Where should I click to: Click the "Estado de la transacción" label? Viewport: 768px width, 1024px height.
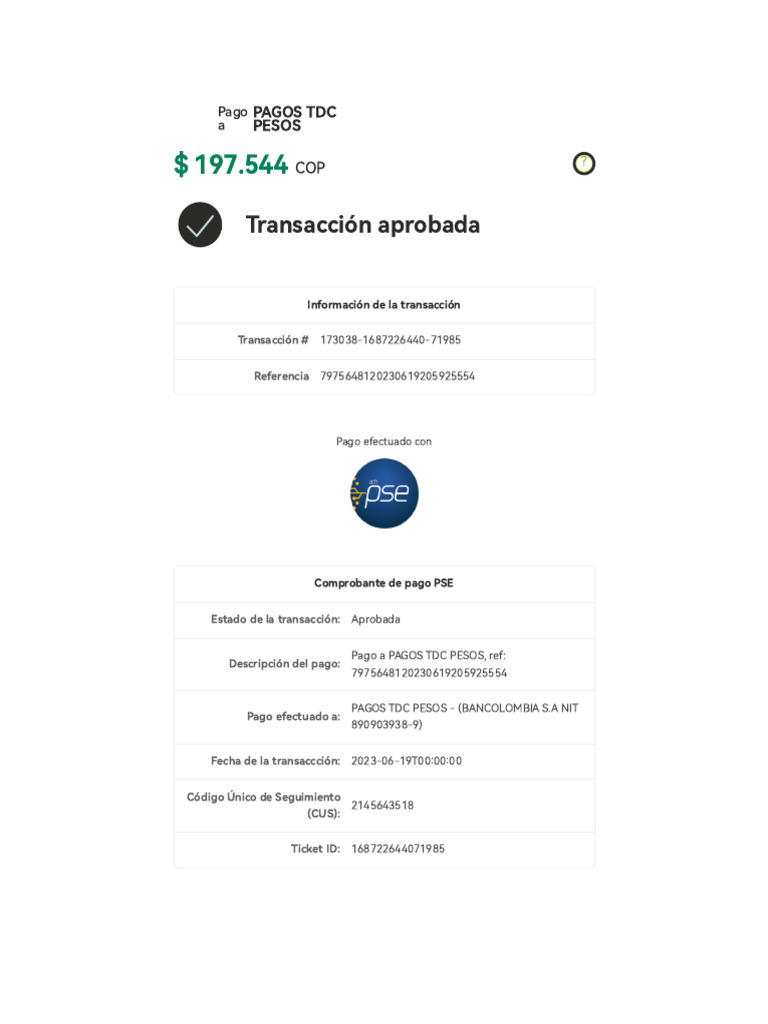tap(275, 619)
